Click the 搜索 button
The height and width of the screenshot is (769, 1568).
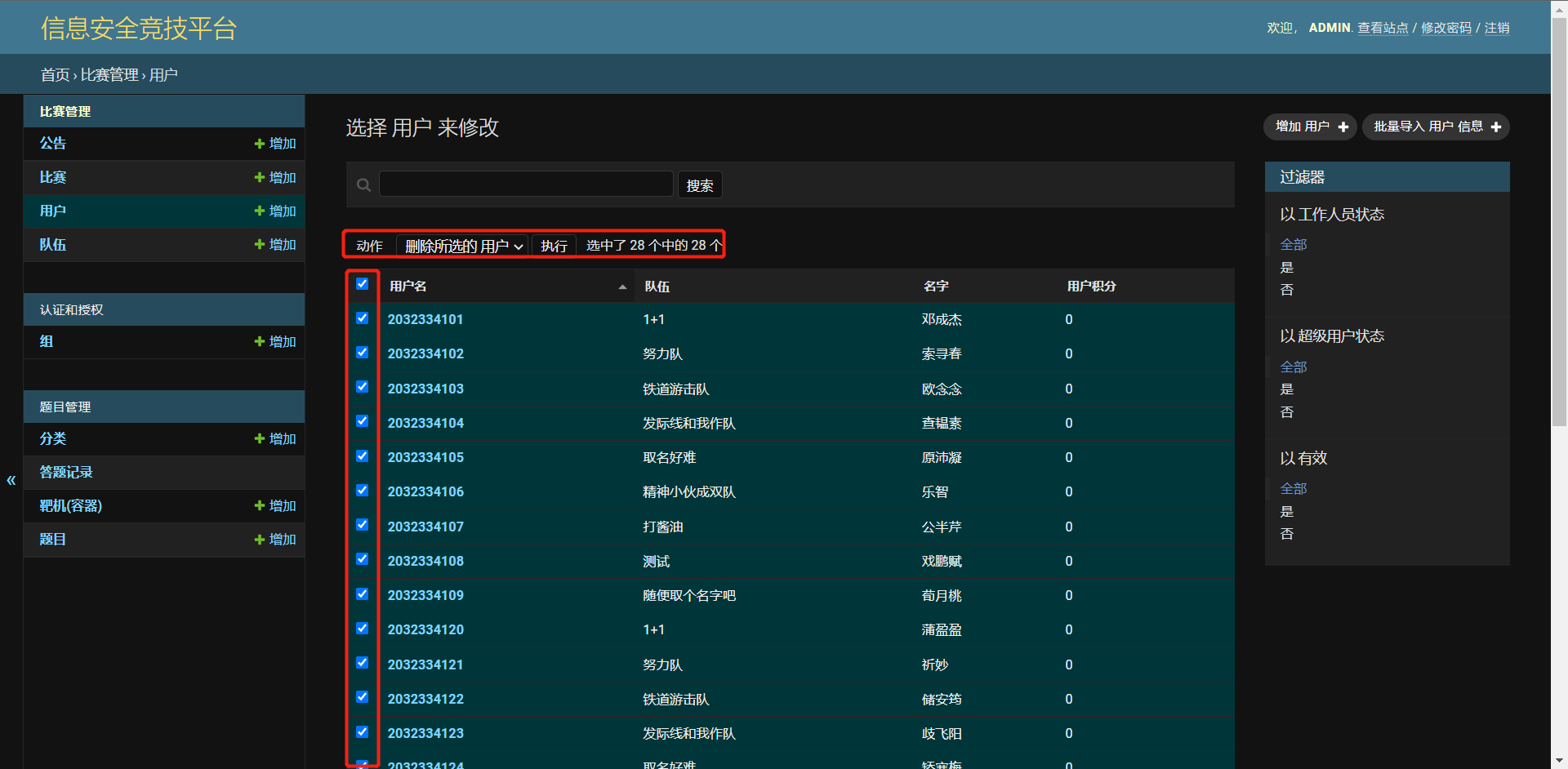(x=700, y=185)
